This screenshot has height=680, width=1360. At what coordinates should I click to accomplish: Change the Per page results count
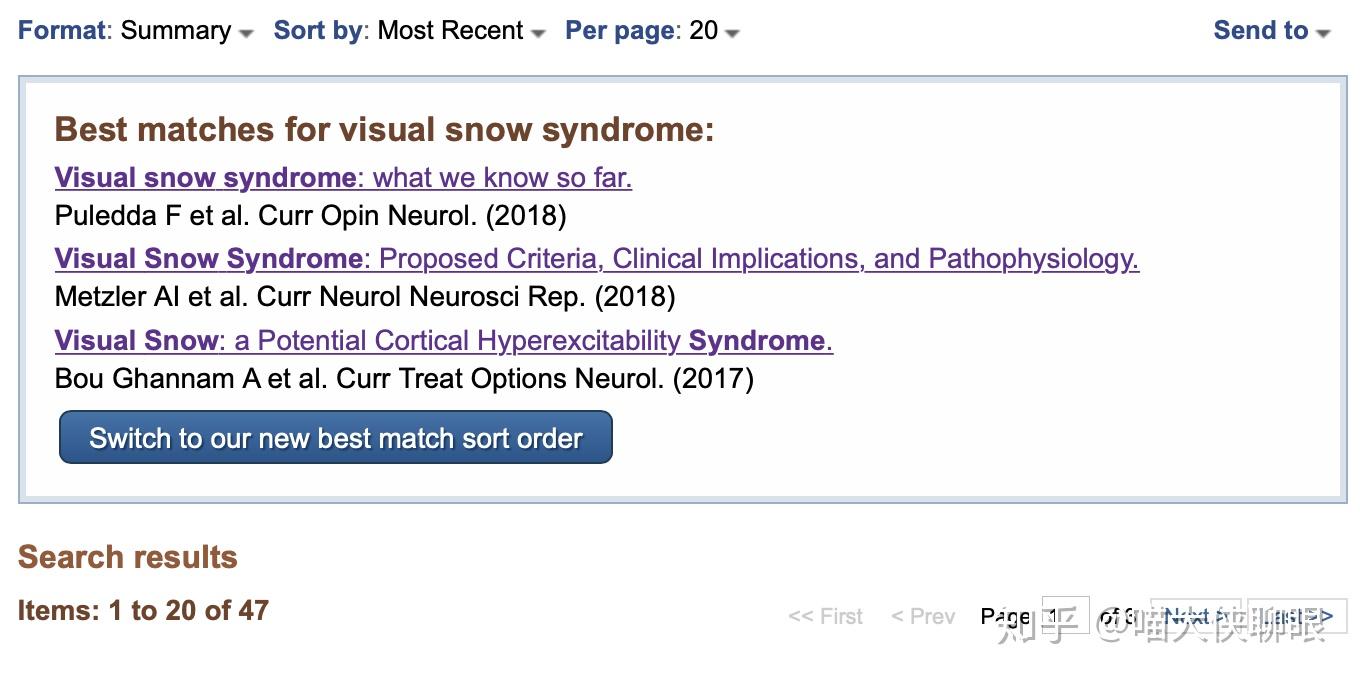pyautogui.click(x=620, y=31)
